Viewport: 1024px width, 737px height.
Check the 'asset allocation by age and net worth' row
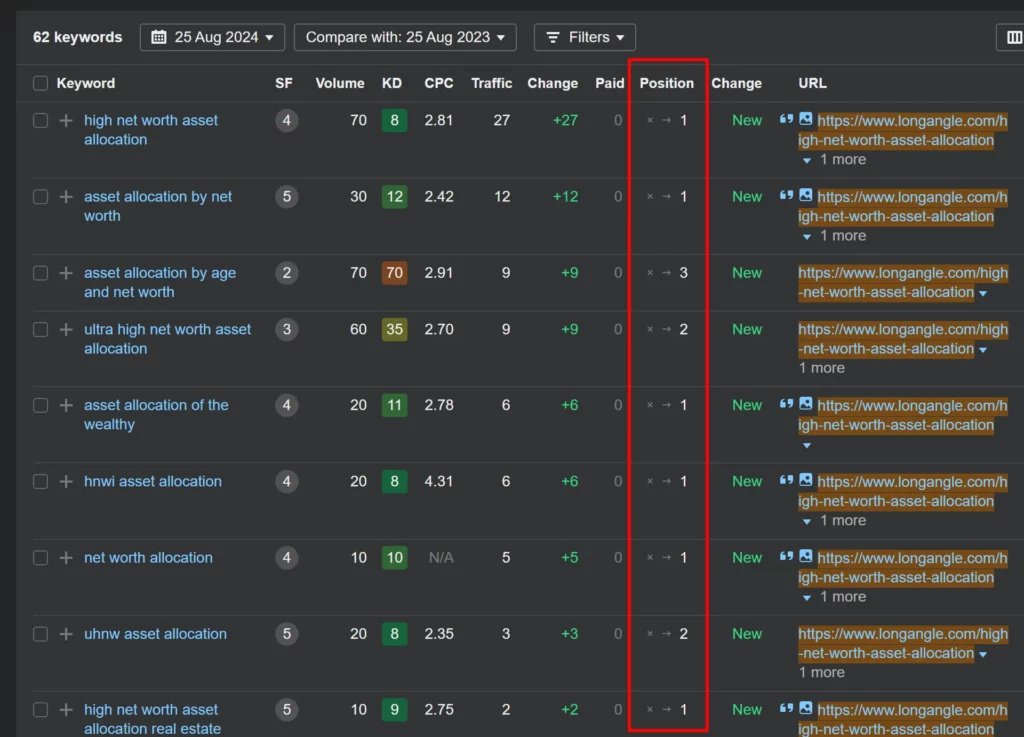point(41,272)
